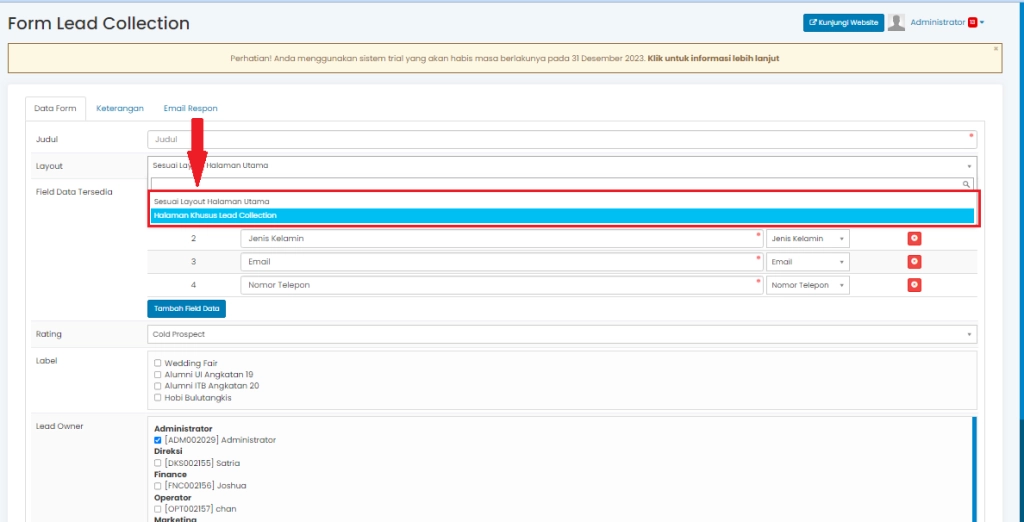1024x522 pixels.
Task: Expand the Jenis Kelamin type dropdown
Action: coord(808,238)
